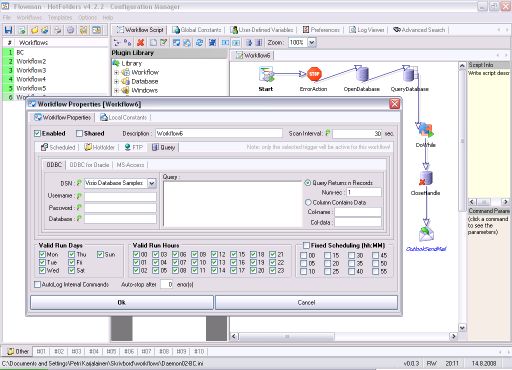Enable the Shared checkbox
512x370 pixels.
79,133
